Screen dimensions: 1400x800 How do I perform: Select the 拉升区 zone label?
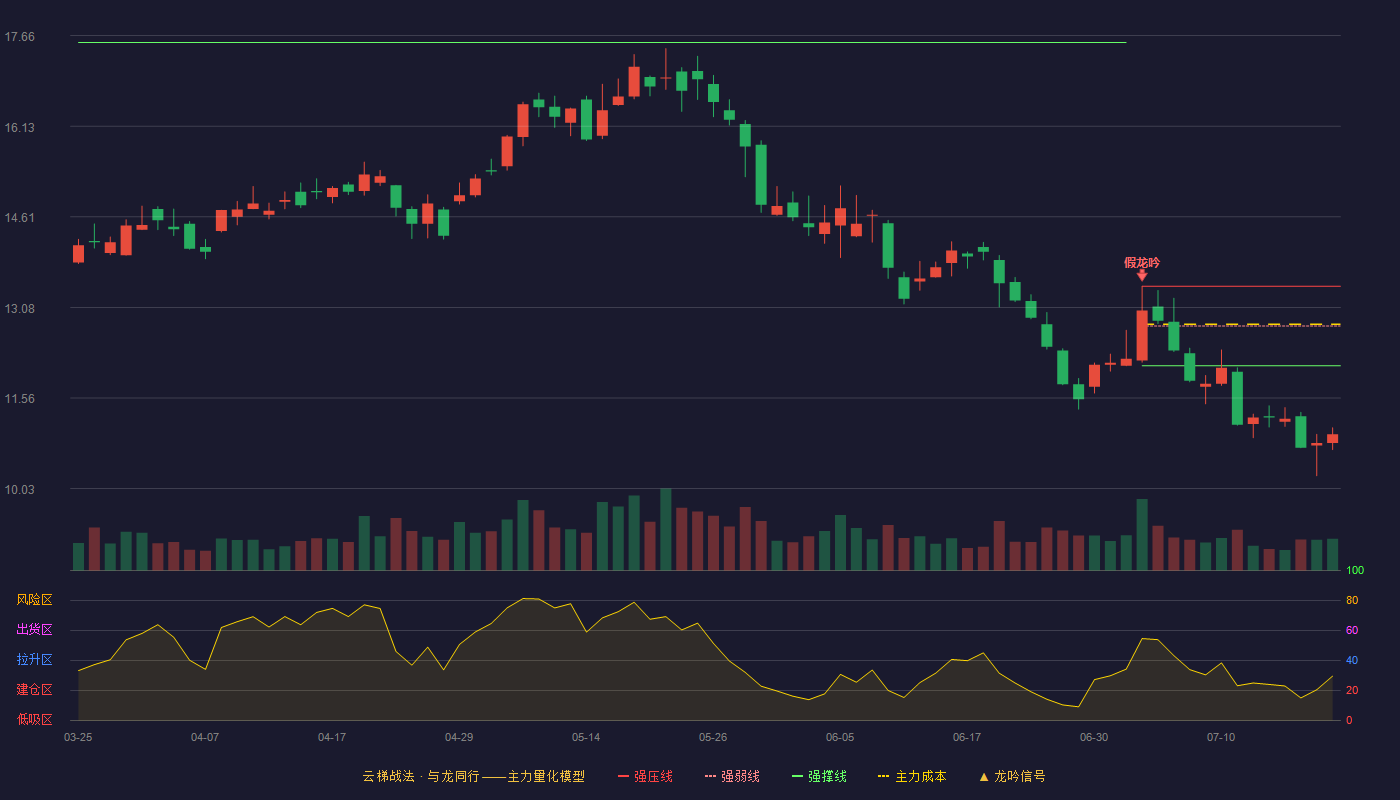pos(34,660)
